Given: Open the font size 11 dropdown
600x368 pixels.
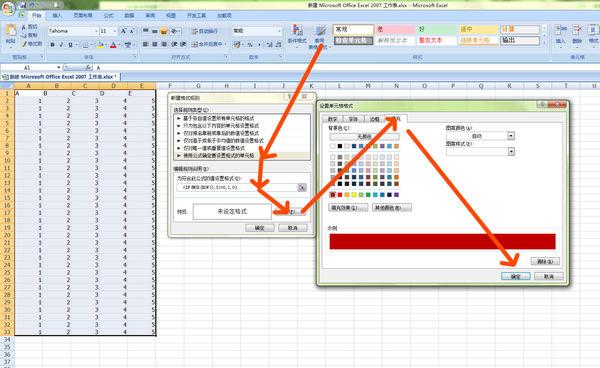Looking at the screenshot, I should [x=115, y=31].
